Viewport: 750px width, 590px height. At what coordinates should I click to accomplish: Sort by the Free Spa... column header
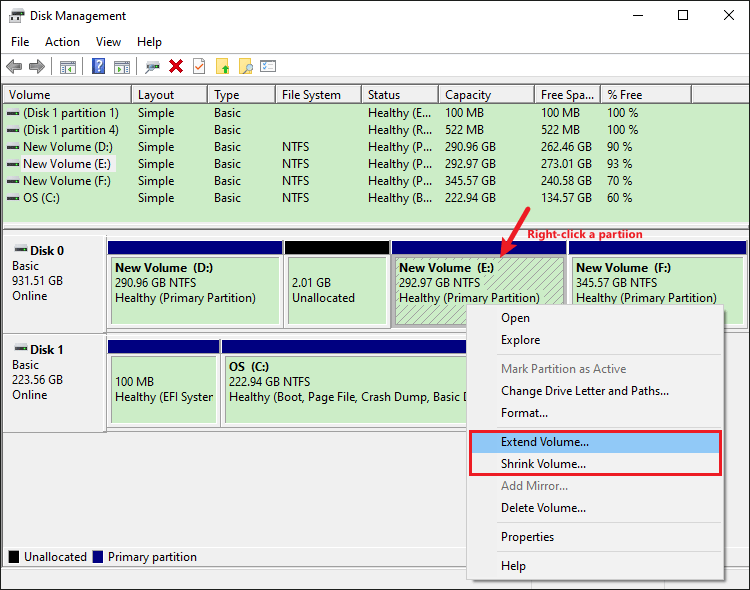(568, 95)
